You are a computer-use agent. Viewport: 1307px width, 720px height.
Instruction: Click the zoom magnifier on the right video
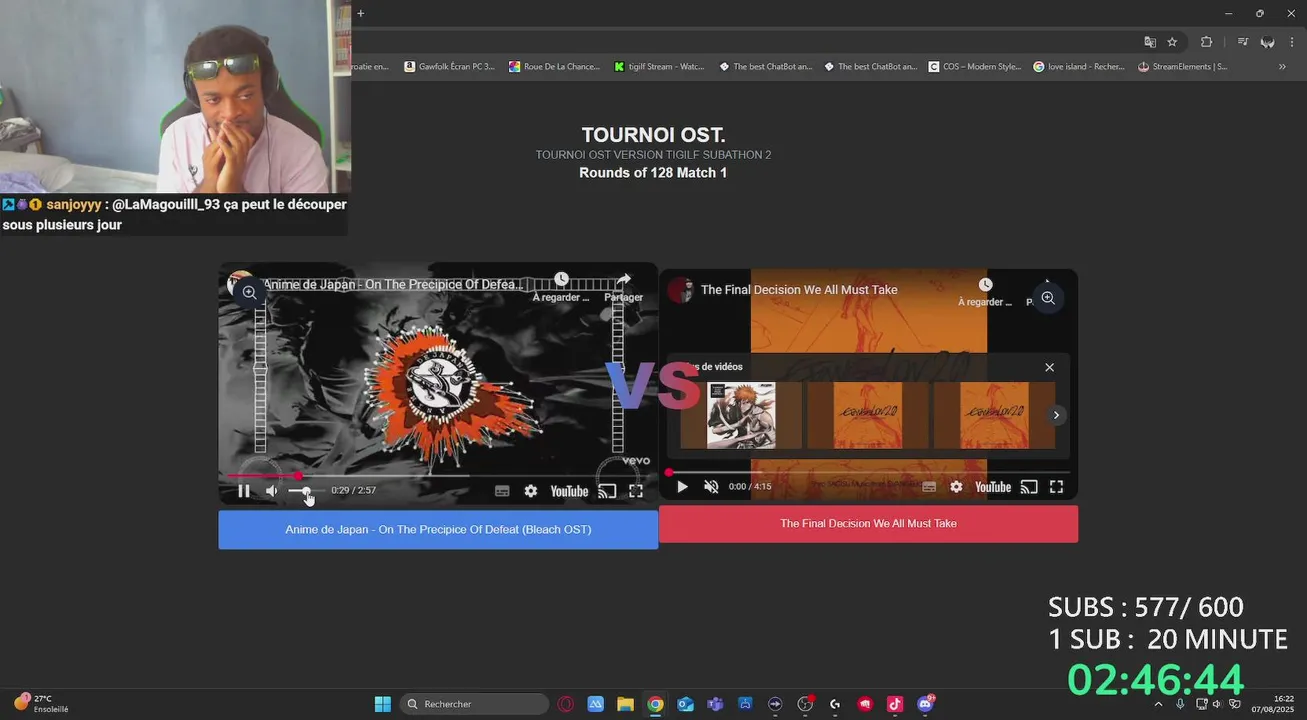pyautogui.click(x=1048, y=298)
